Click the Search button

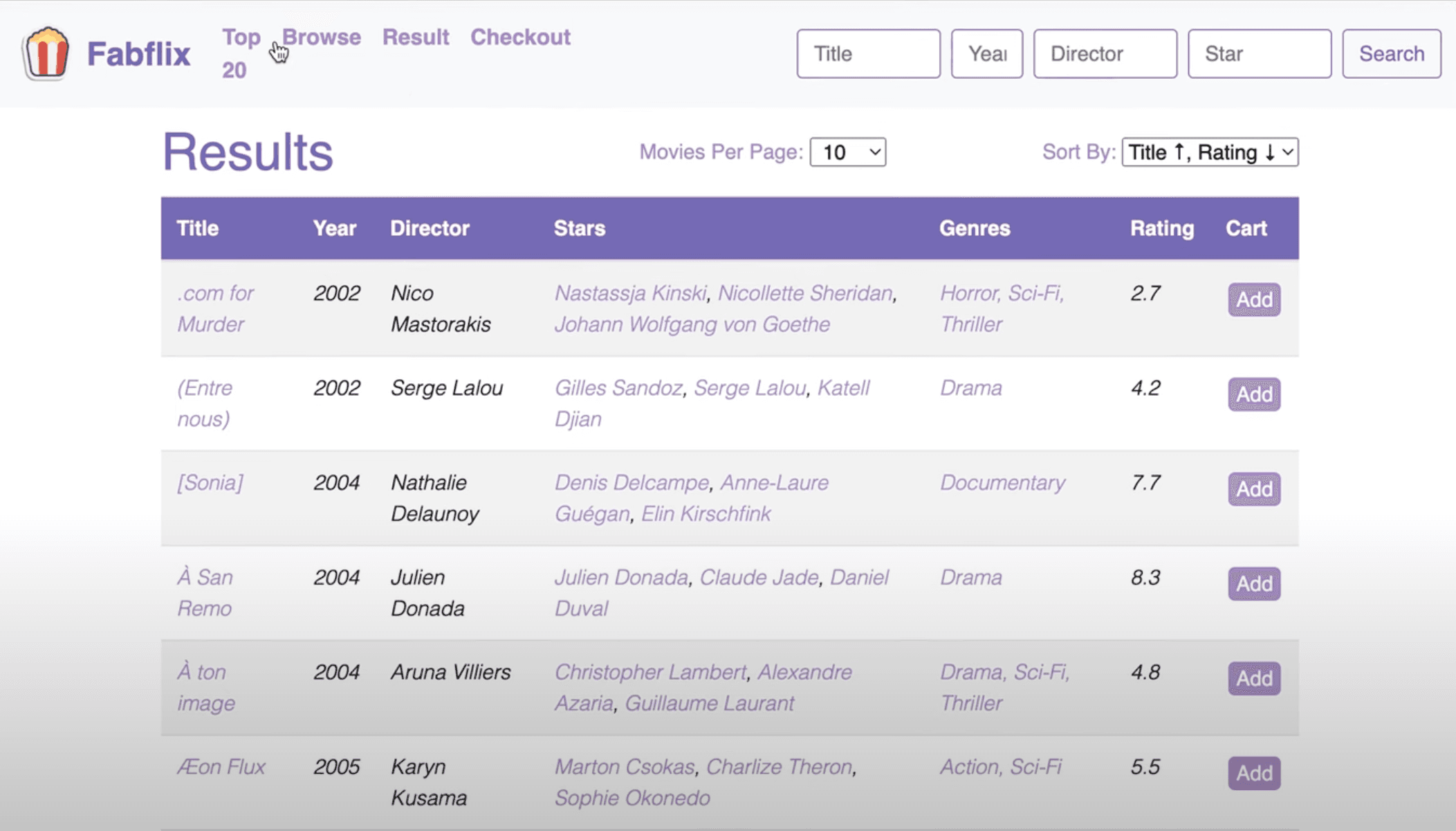pos(1392,53)
